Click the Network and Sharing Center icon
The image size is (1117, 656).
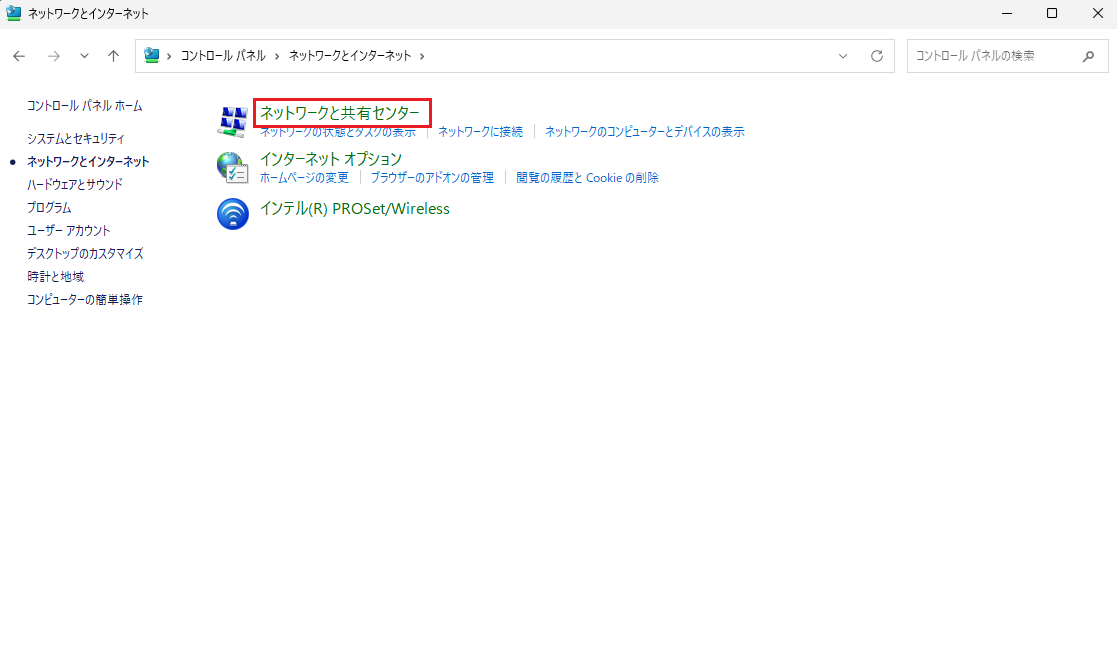(x=232, y=121)
